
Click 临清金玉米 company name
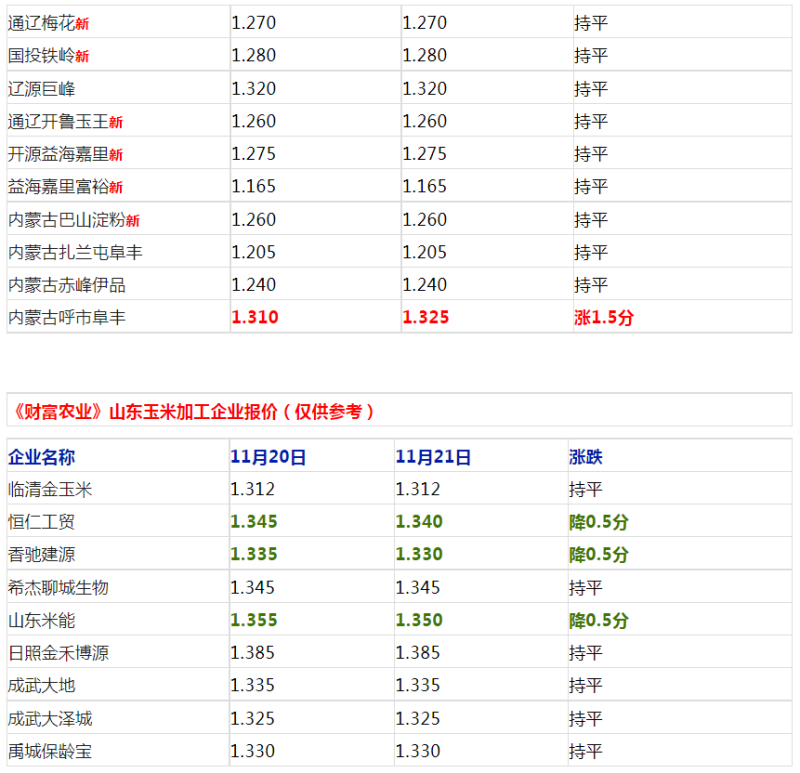point(50,490)
